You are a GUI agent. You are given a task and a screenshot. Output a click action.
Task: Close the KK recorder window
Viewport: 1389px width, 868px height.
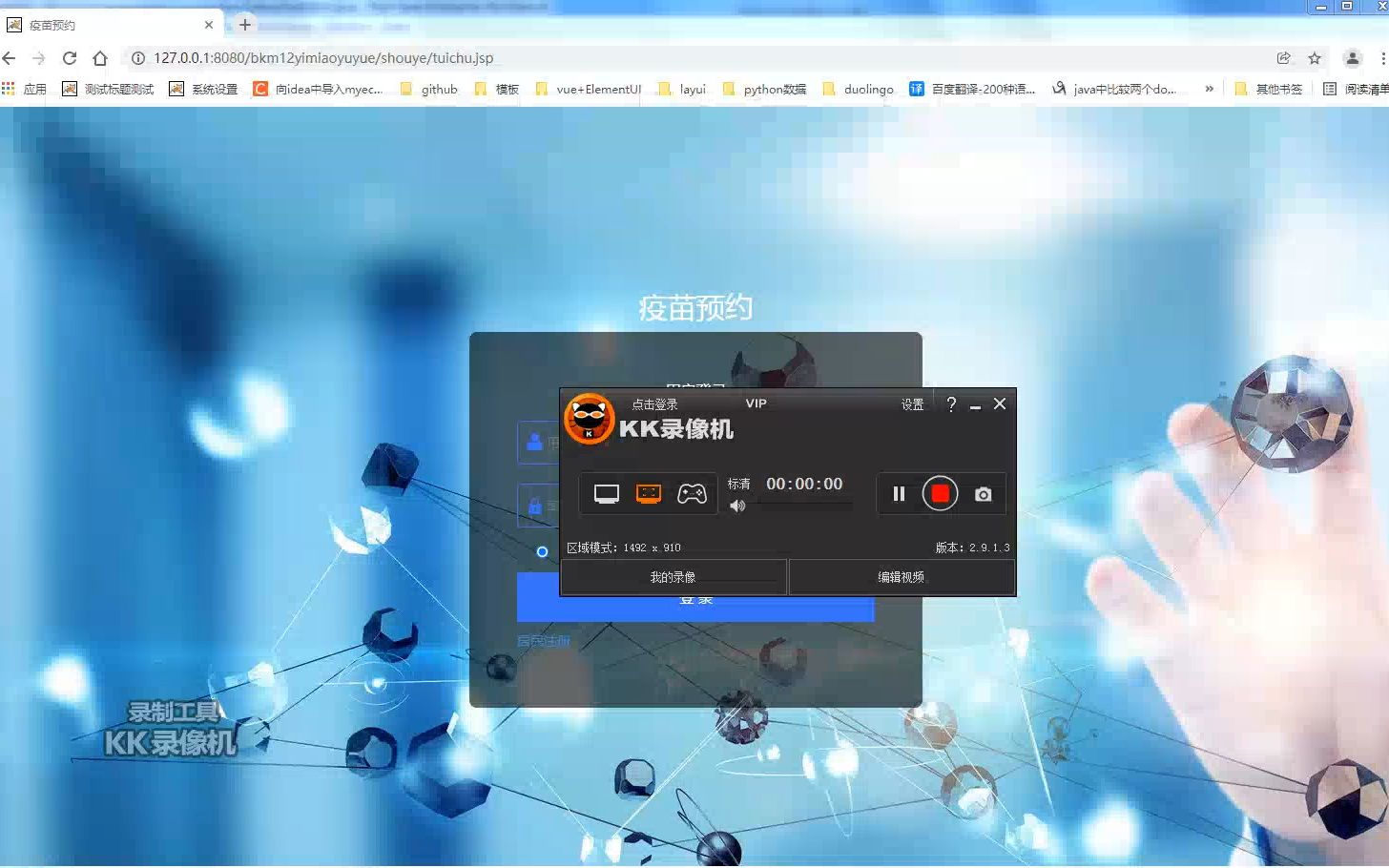tap(1000, 403)
